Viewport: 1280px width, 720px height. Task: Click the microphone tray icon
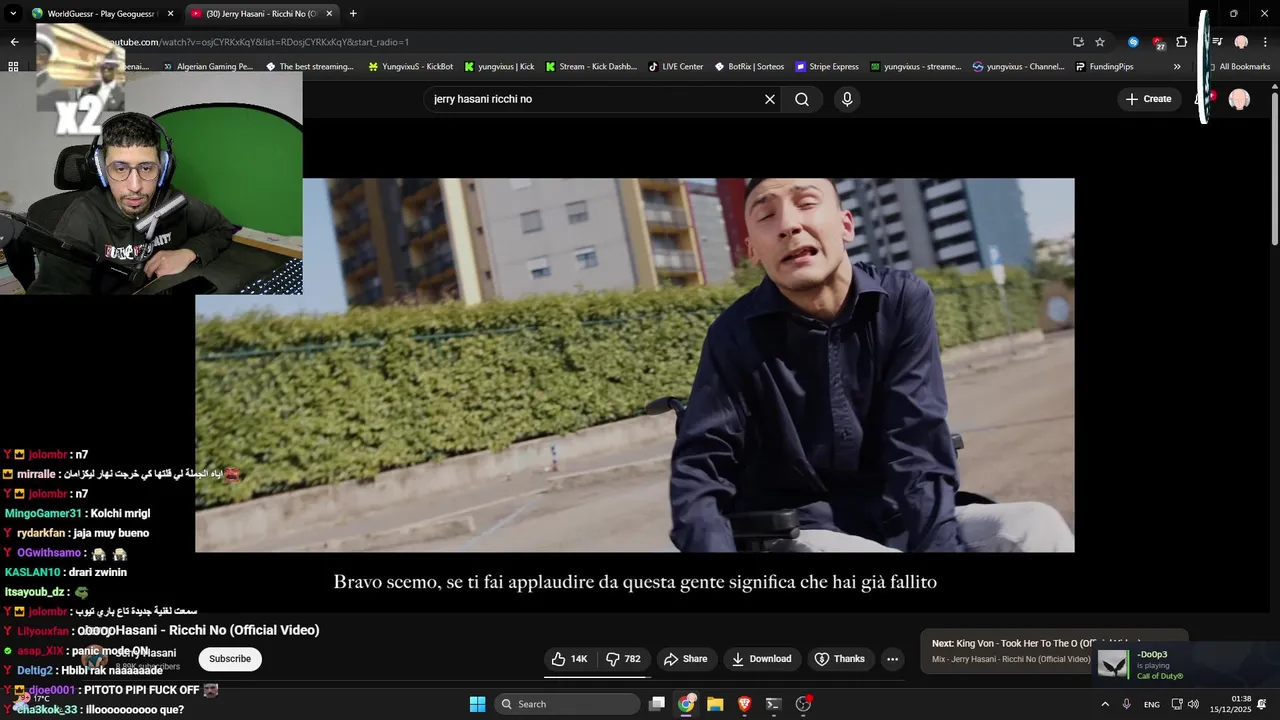(x=1127, y=704)
